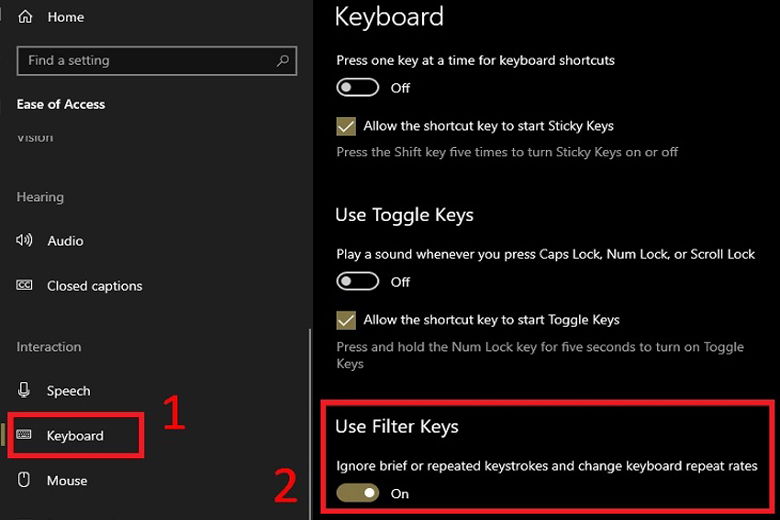
Task: Uncheck shortcut key to start Sticky Keys
Action: (346, 127)
